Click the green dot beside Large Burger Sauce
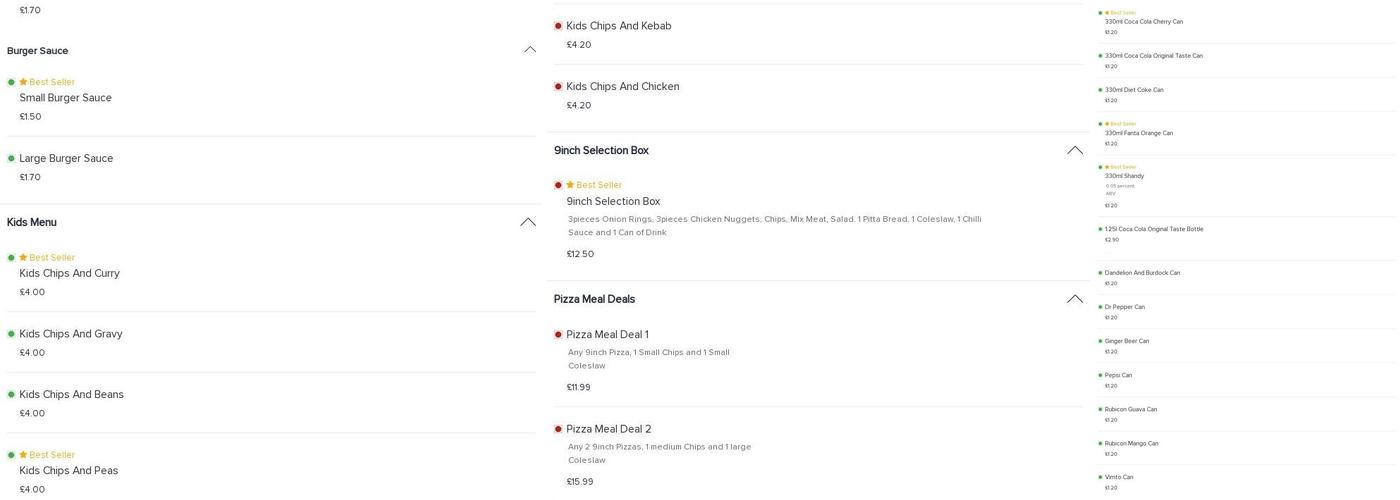The height and width of the screenshot is (500, 1400). [11, 159]
